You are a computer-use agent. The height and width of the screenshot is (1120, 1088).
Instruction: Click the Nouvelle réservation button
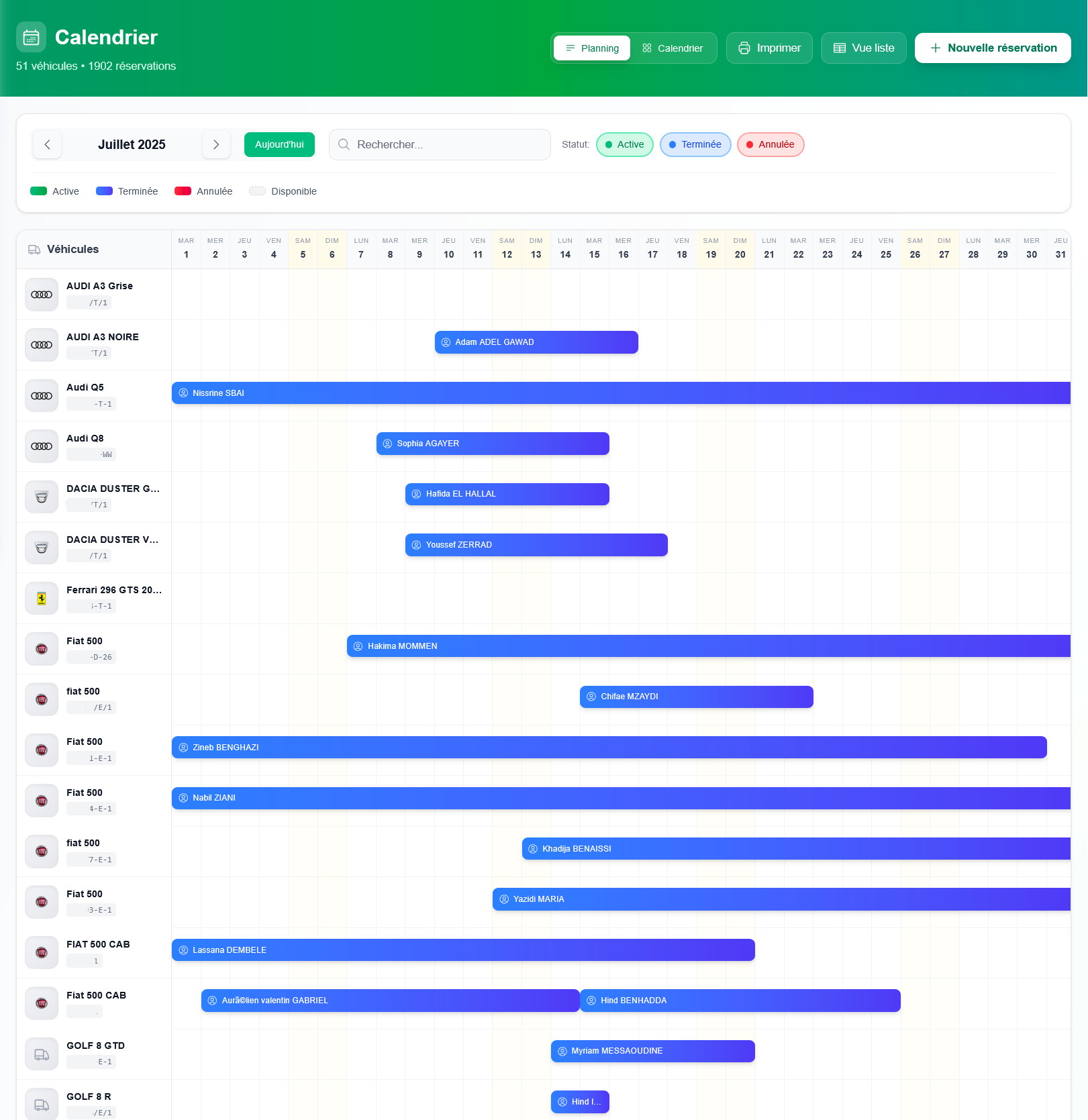coord(992,48)
